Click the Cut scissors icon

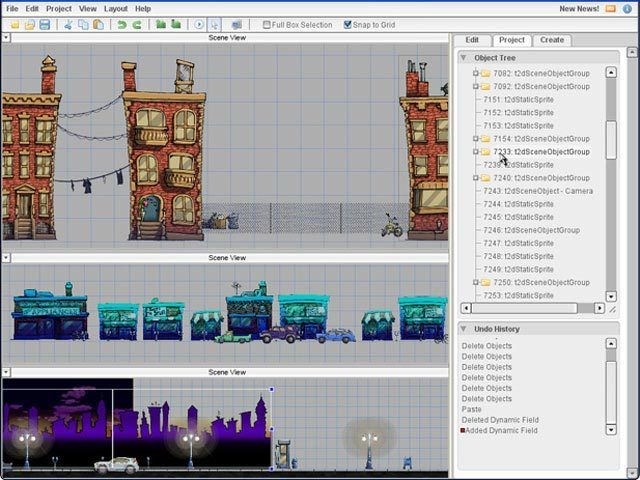[x=67, y=24]
